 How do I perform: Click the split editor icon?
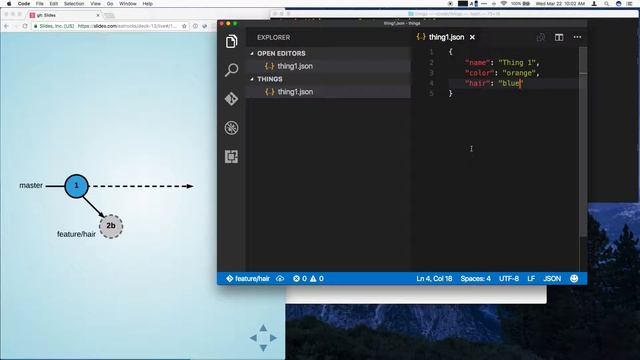coord(559,37)
